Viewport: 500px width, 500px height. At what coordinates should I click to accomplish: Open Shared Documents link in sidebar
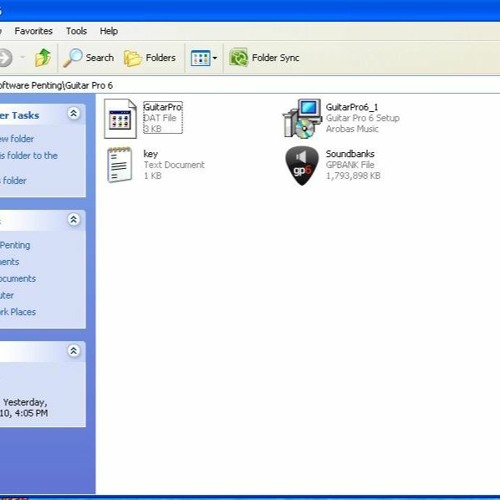coord(18,278)
